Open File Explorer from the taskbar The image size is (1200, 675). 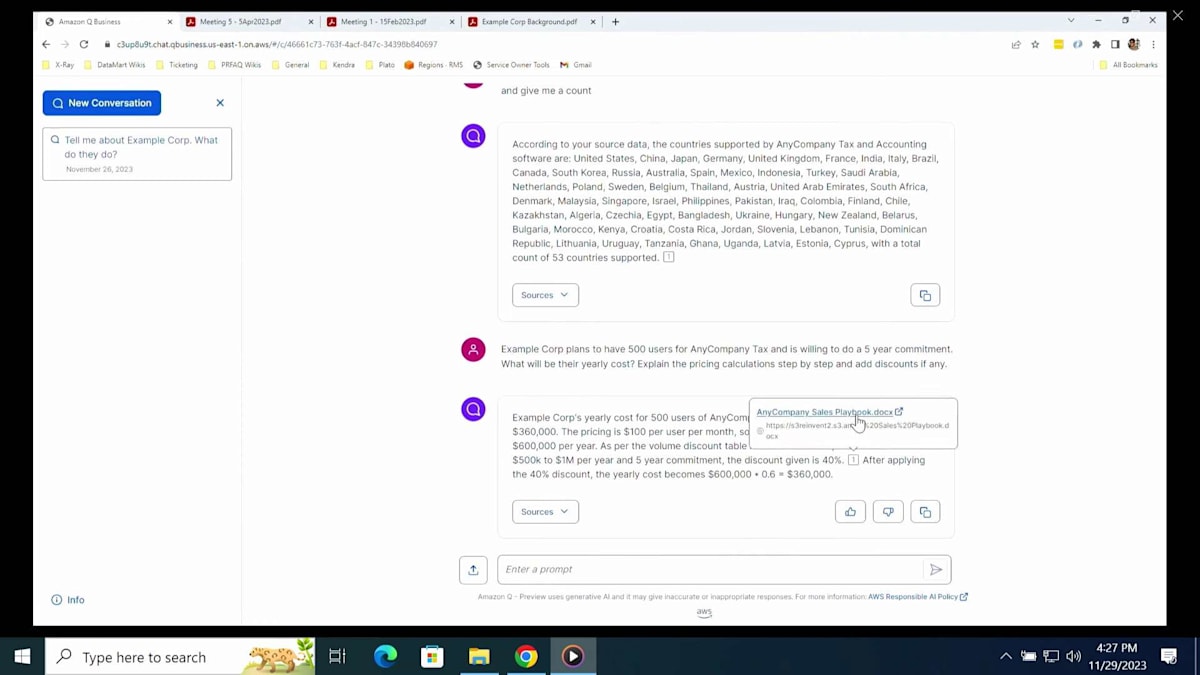point(479,657)
